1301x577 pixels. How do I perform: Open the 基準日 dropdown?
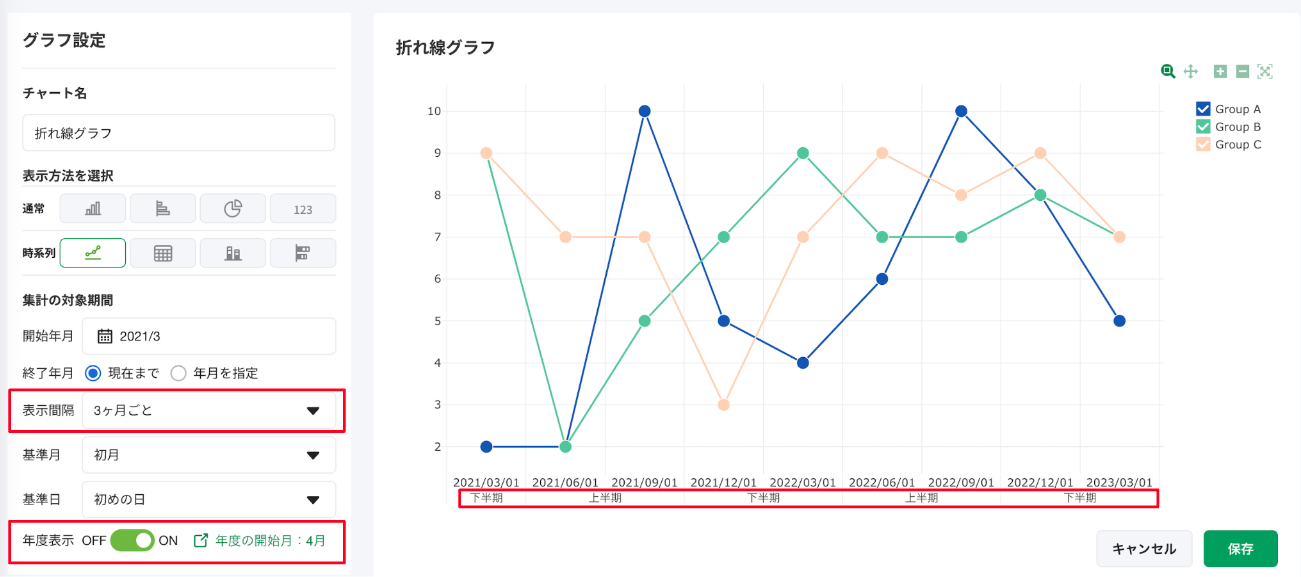[208, 499]
